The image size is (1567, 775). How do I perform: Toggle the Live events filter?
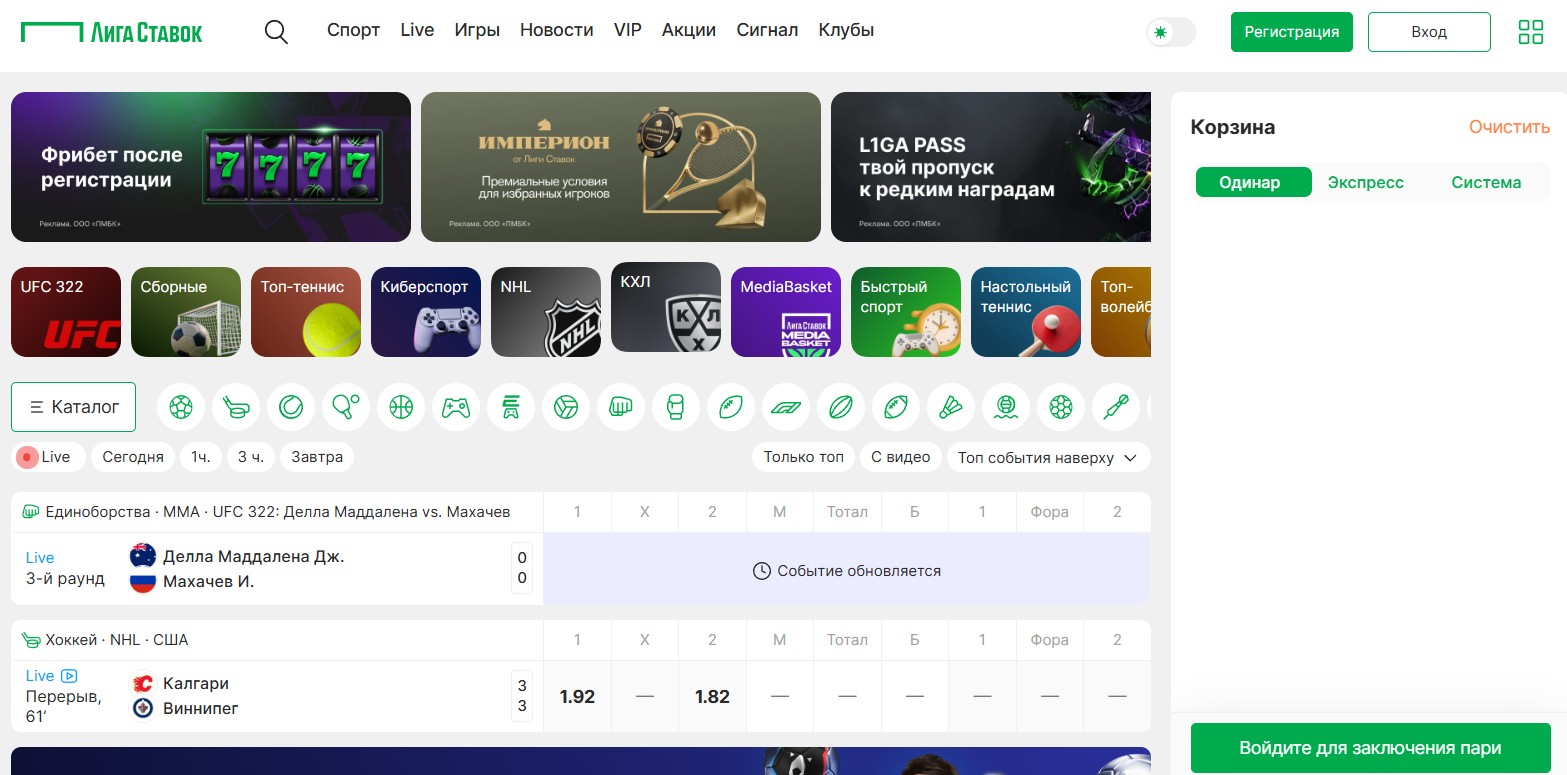pos(48,457)
